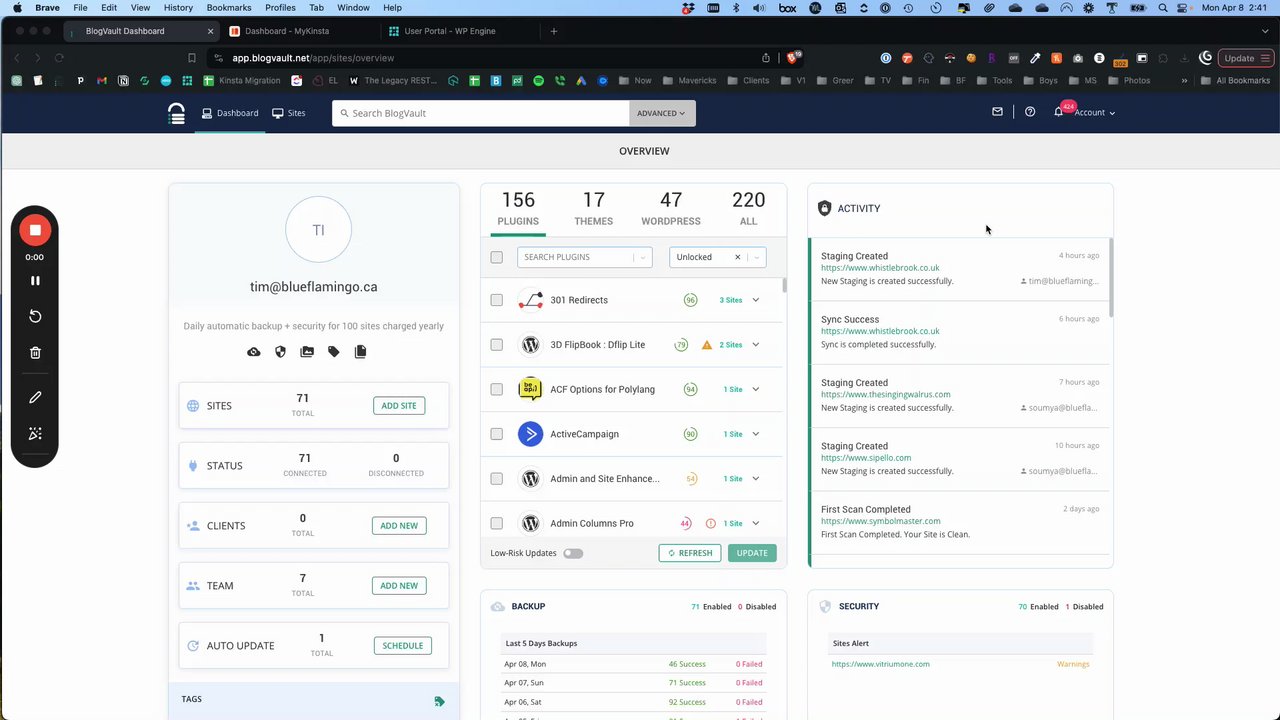Check the Admin Columns Pro checkbox
1280x720 pixels.
496,523
